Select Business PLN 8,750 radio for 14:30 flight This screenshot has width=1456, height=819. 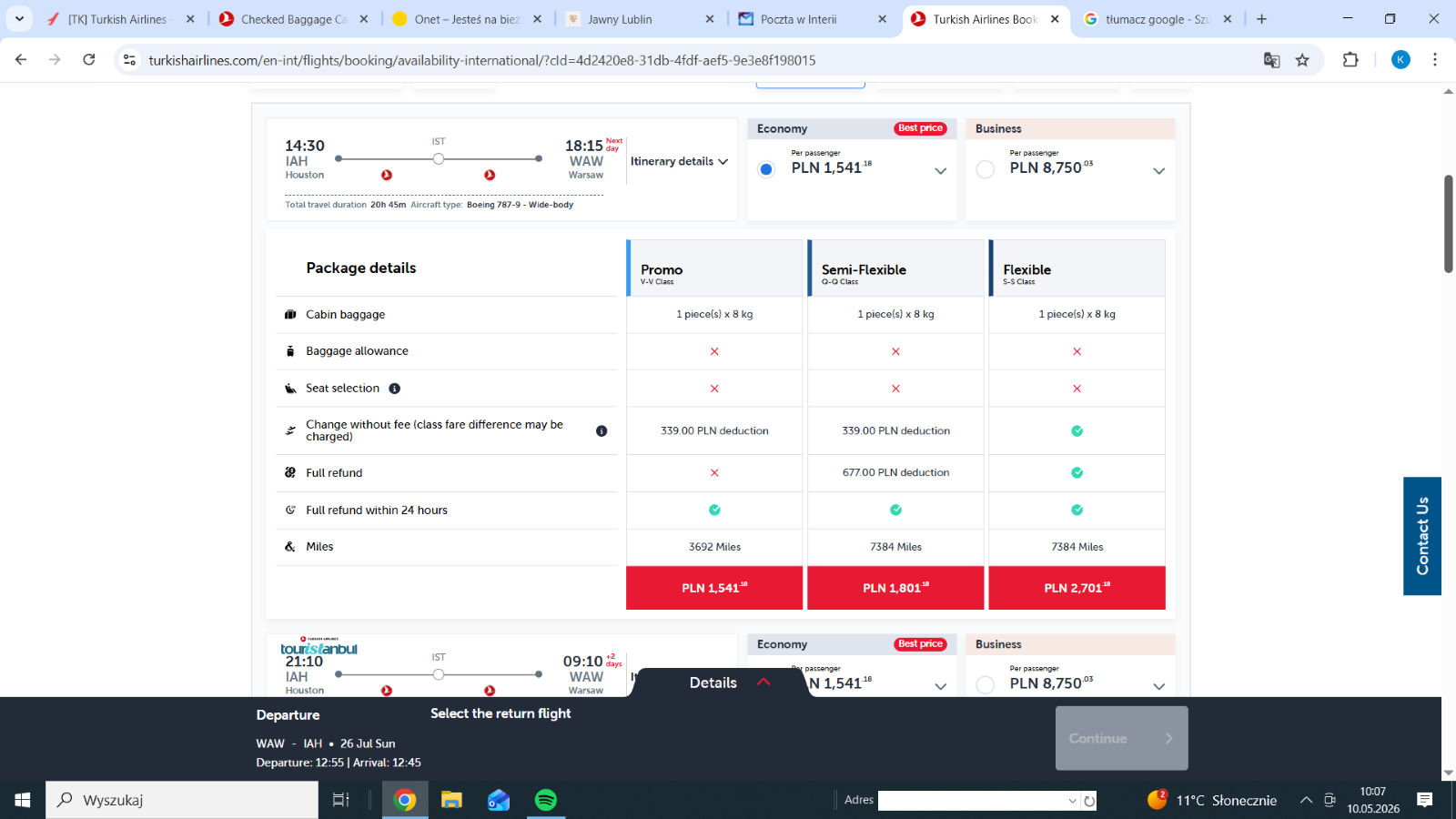pos(985,170)
